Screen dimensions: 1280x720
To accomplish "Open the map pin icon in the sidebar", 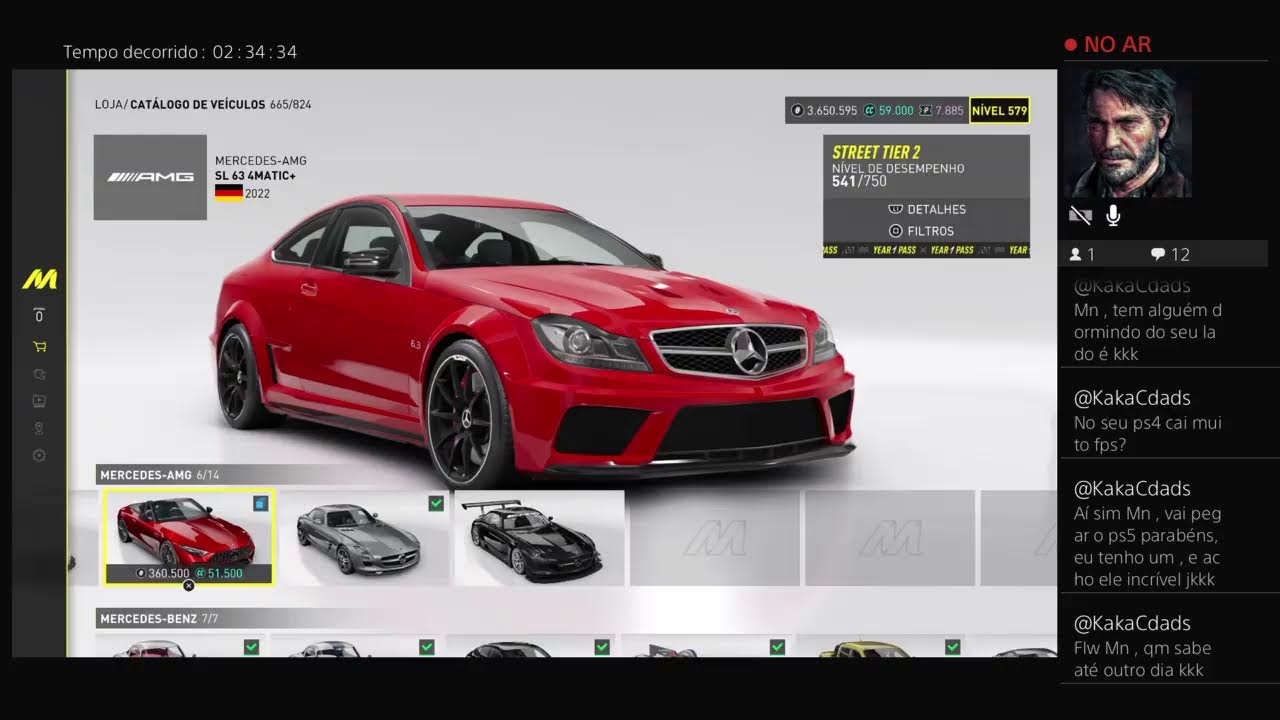I will pyautogui.click(x=39, y=428).
